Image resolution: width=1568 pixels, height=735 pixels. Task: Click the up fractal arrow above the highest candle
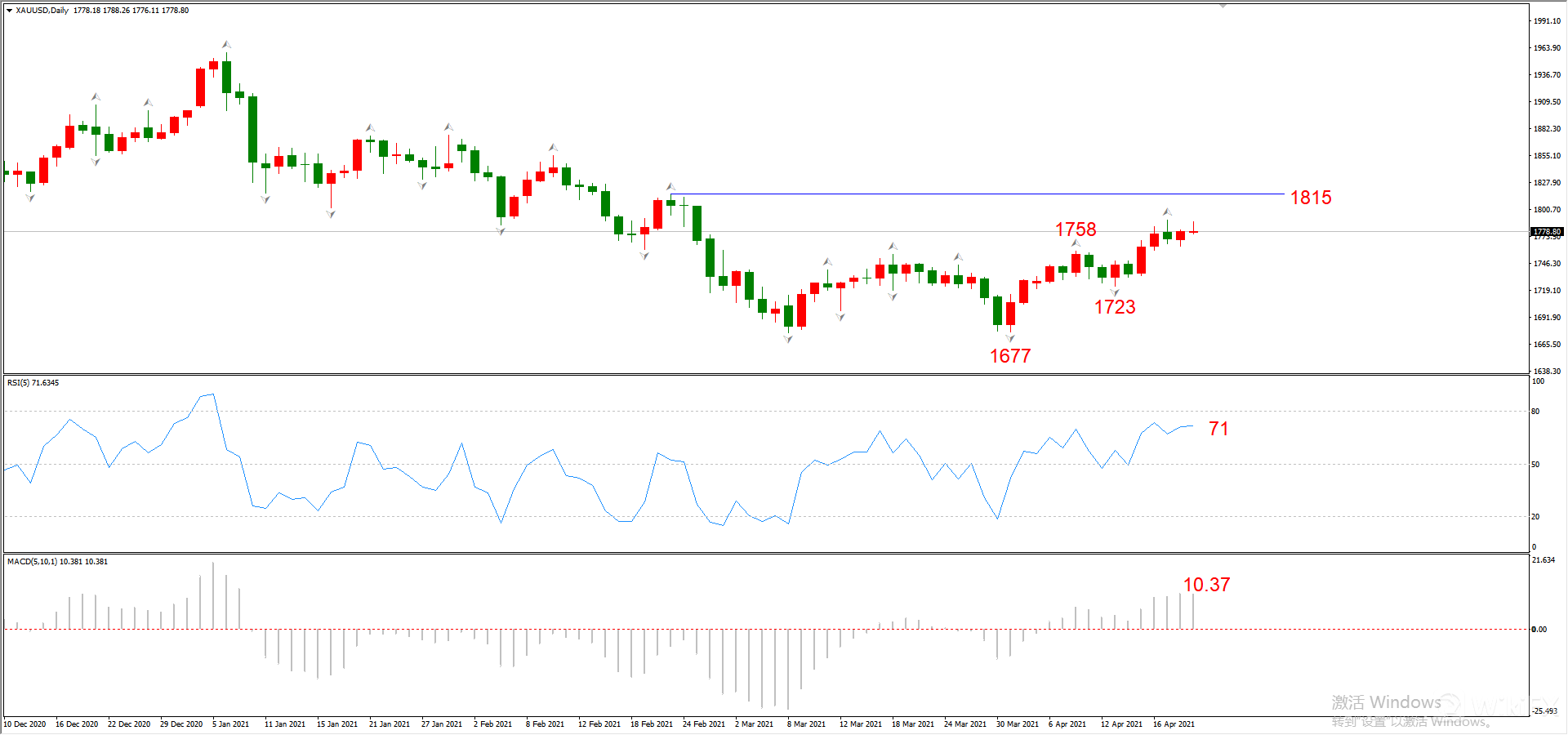[226, 44]
